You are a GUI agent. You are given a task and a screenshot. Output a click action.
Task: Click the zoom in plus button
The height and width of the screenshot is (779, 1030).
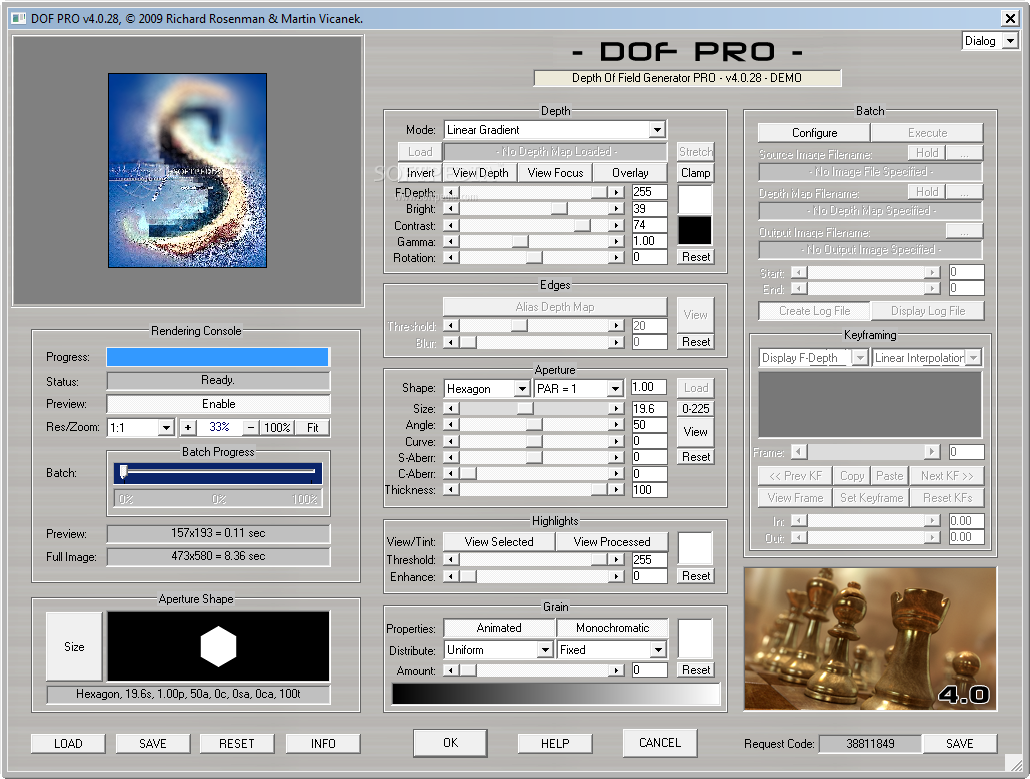click(x=188, y=428)
